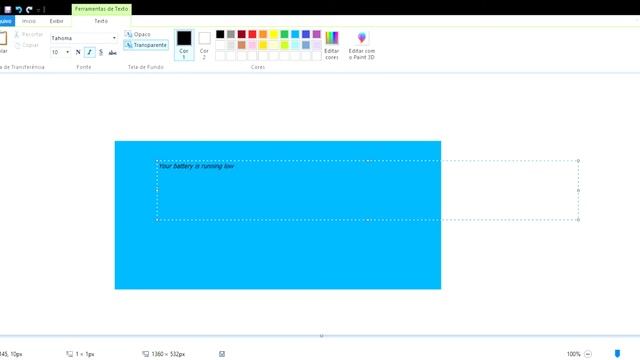Pick the gray color swatch
The height and width of the screenshot is (360, 640).
pos(231,34)
